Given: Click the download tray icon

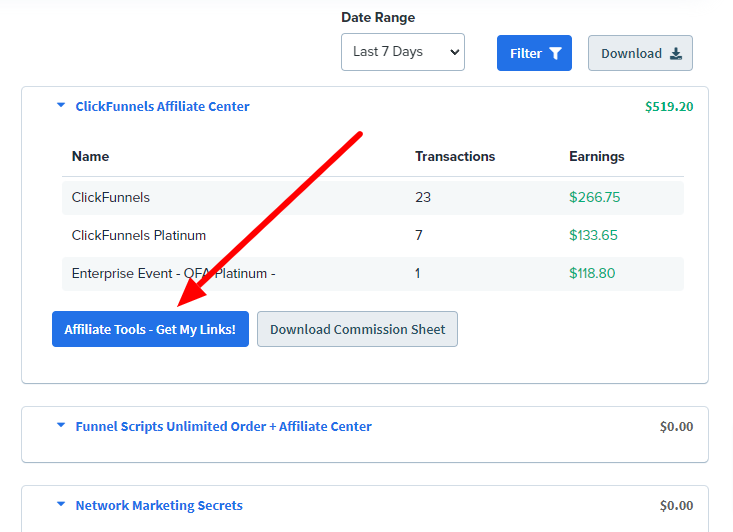Looking at the screenshot, I should (676, 54).
